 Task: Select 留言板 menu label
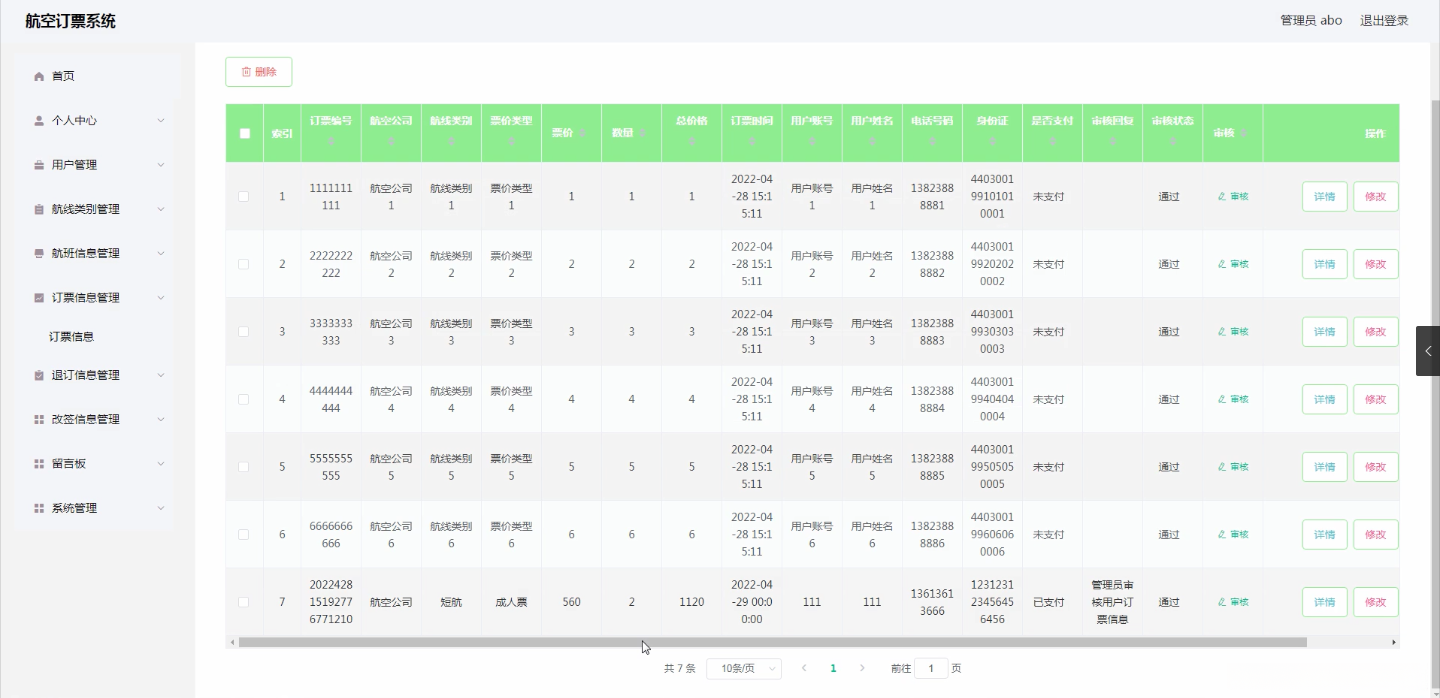[69, 464]
